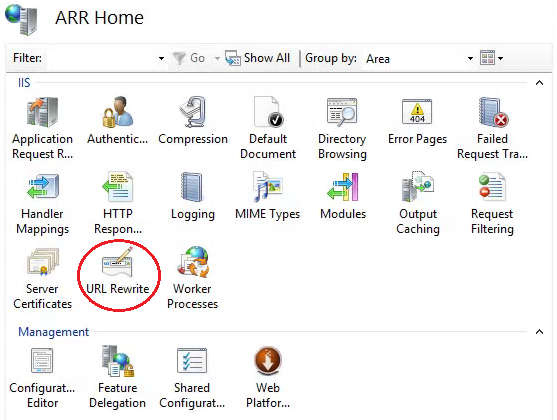This screenshot has width=557, height=420.
Task: Click the Go filter button
Action: click(x=189, y=58)
